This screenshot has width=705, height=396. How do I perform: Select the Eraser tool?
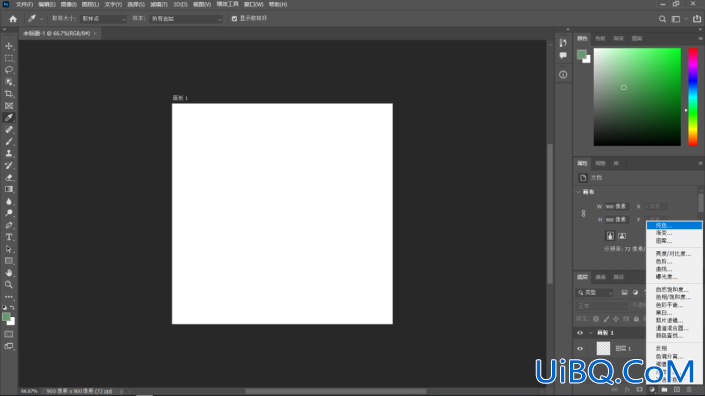(9, 178)
